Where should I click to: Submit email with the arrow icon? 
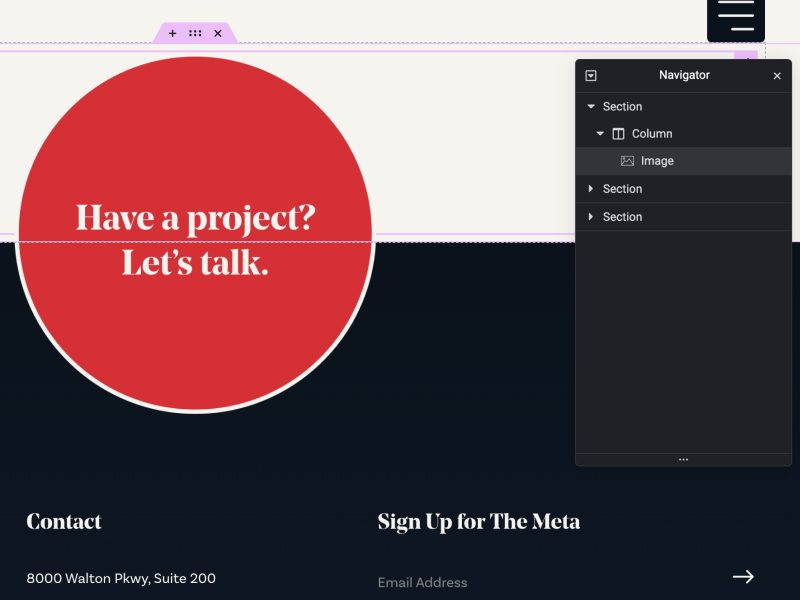743,577
